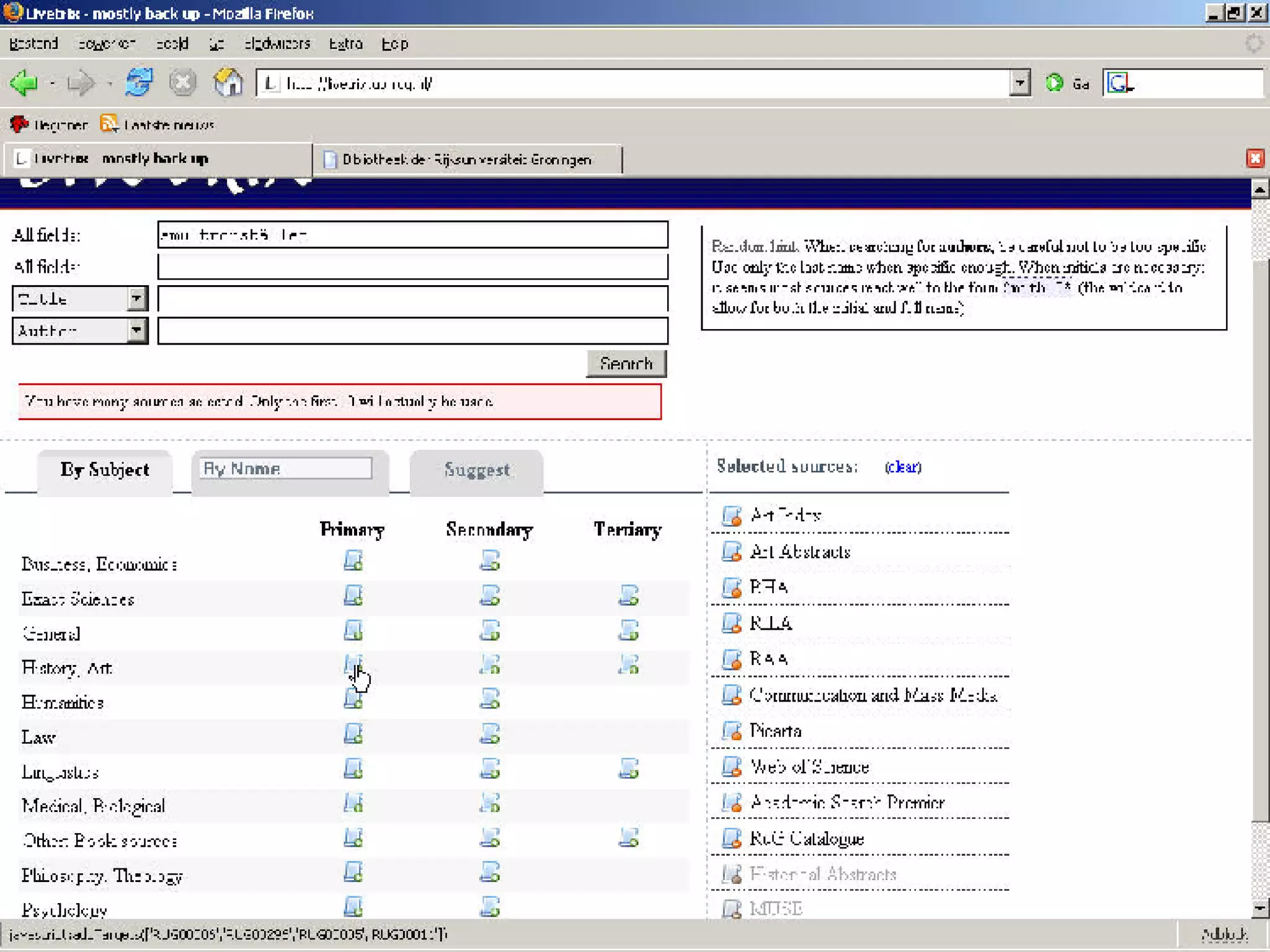Click the page scrollbar down arrow

[1259, 909]
